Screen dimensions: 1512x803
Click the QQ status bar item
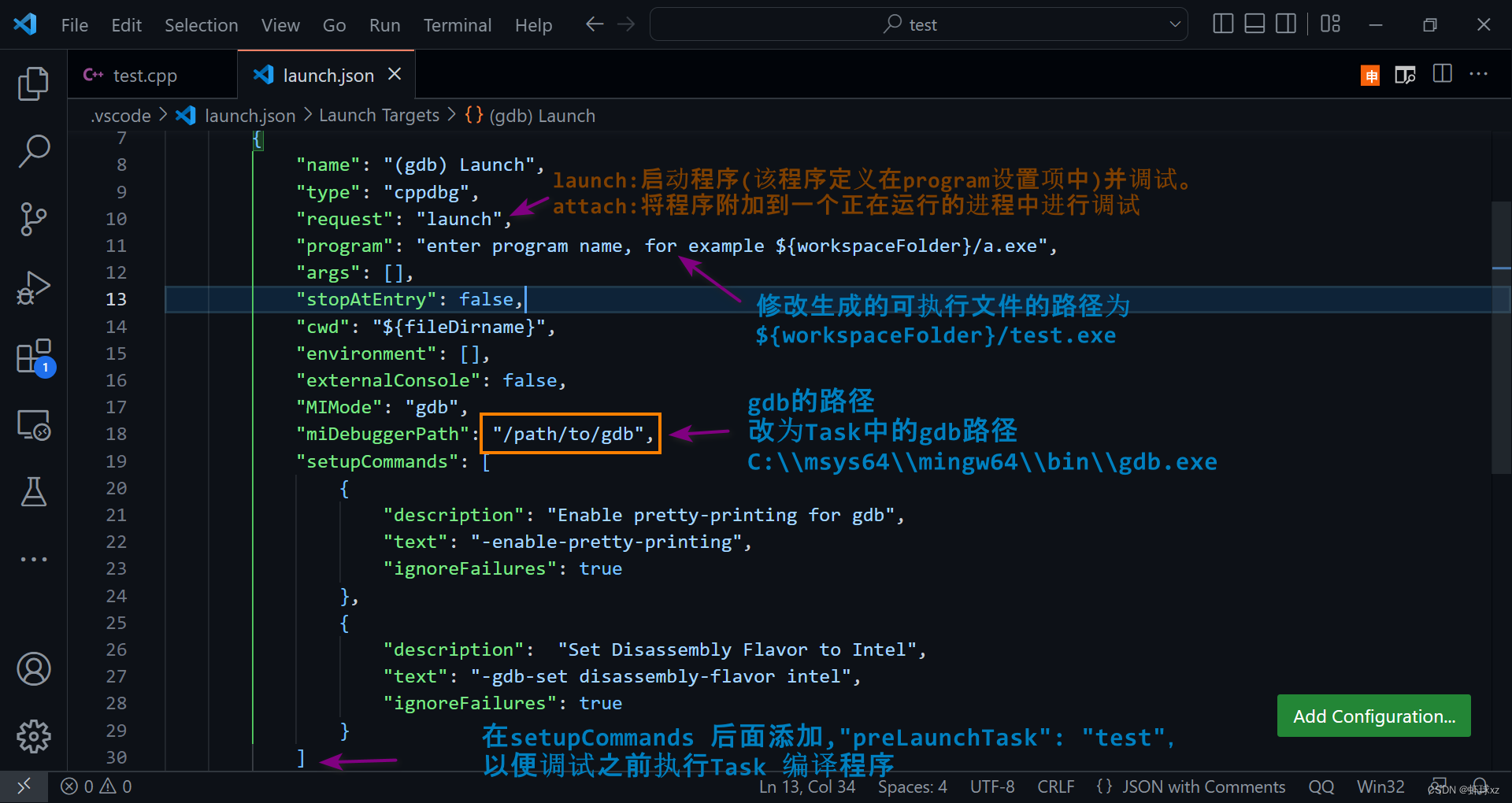click(x=1321, y=786)
